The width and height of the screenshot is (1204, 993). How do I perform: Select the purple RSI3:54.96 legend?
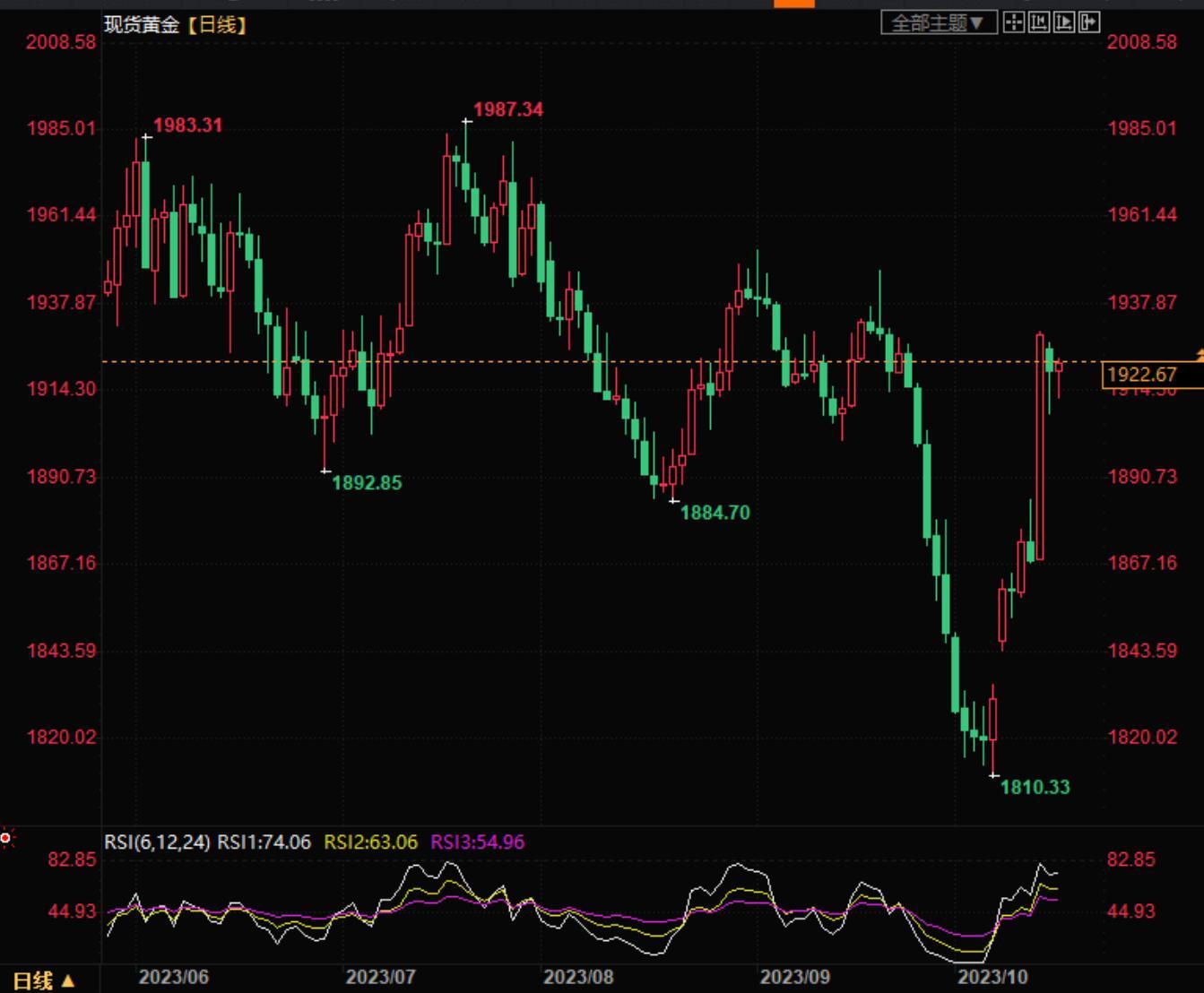click(x=477, y=842)
